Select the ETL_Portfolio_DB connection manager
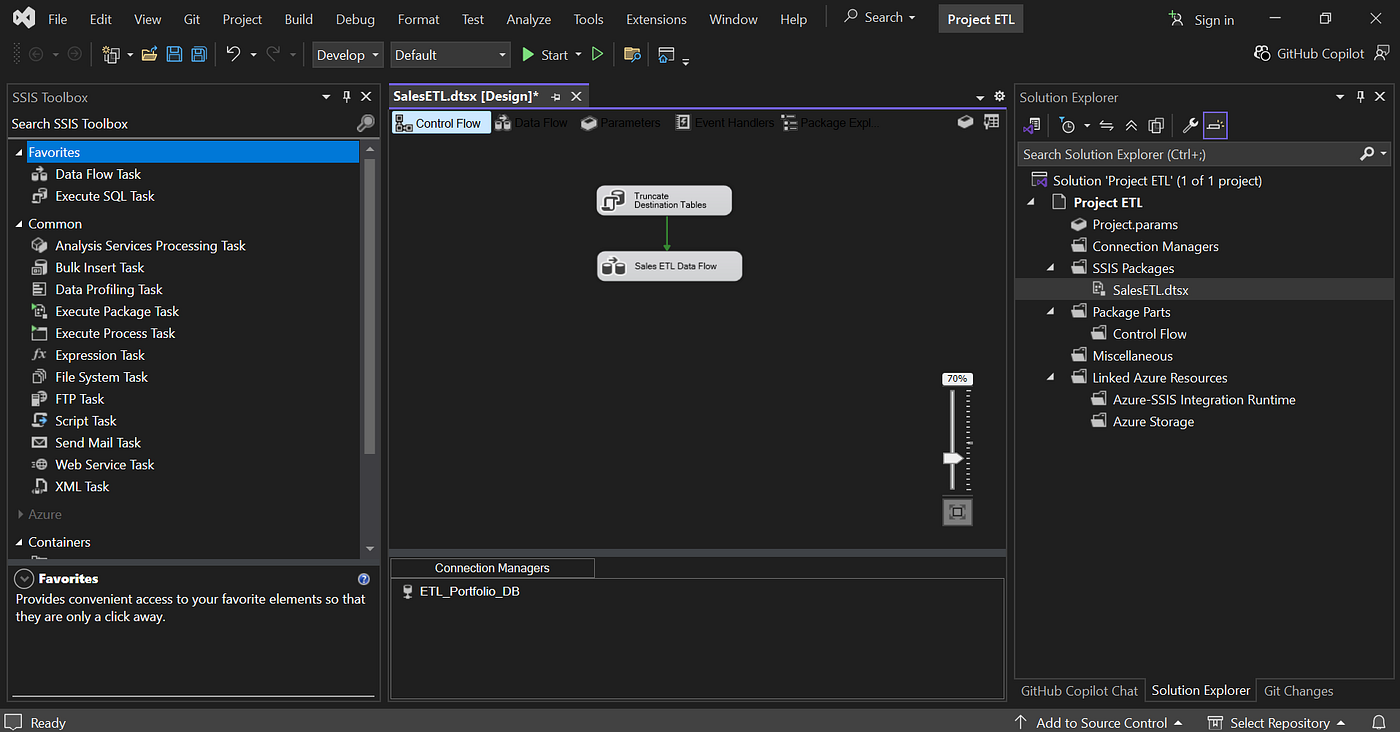Viewport: 1400px width, 732px height. tap(460, 591)
